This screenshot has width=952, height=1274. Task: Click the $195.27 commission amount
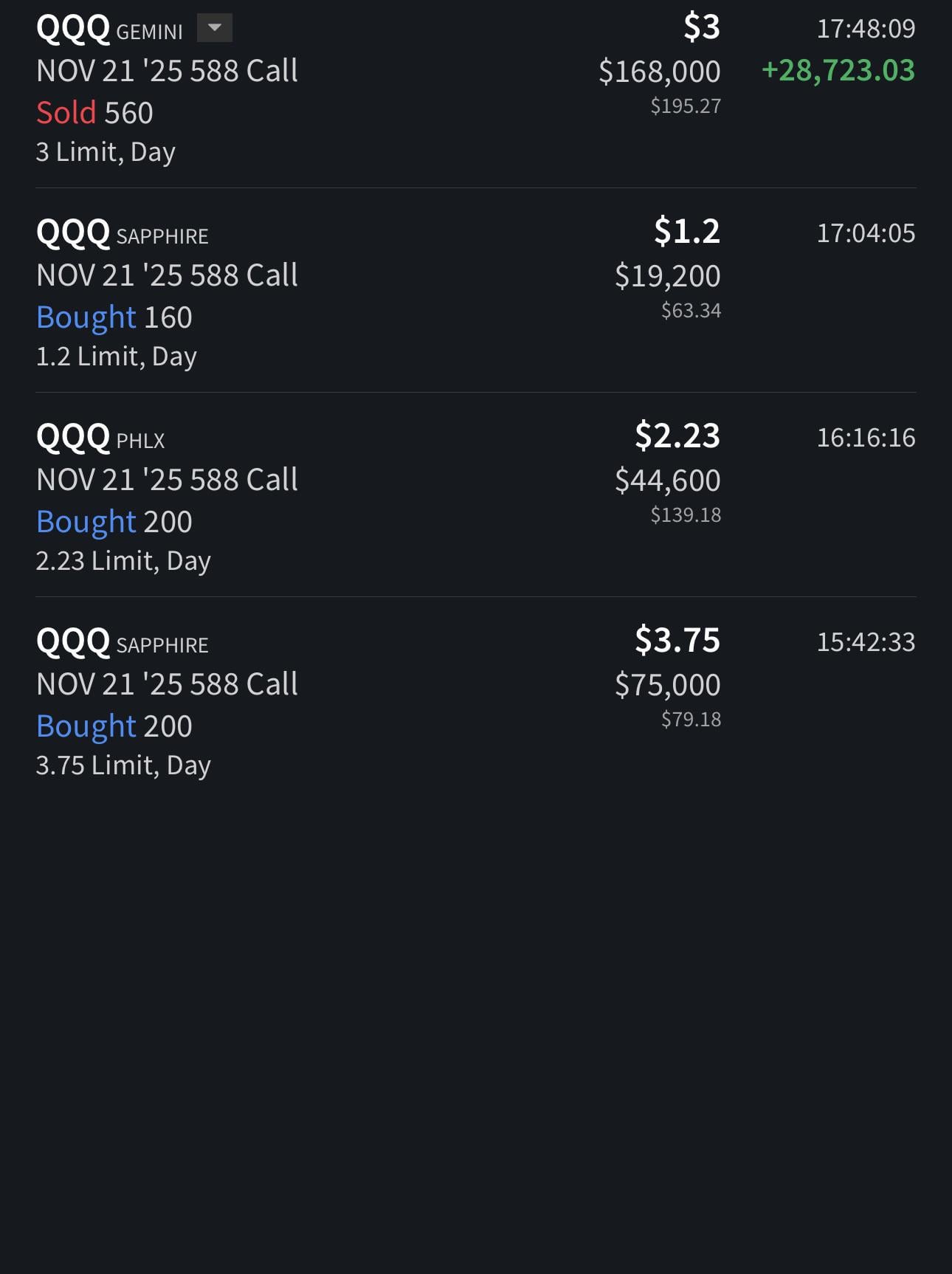[685, 106]
